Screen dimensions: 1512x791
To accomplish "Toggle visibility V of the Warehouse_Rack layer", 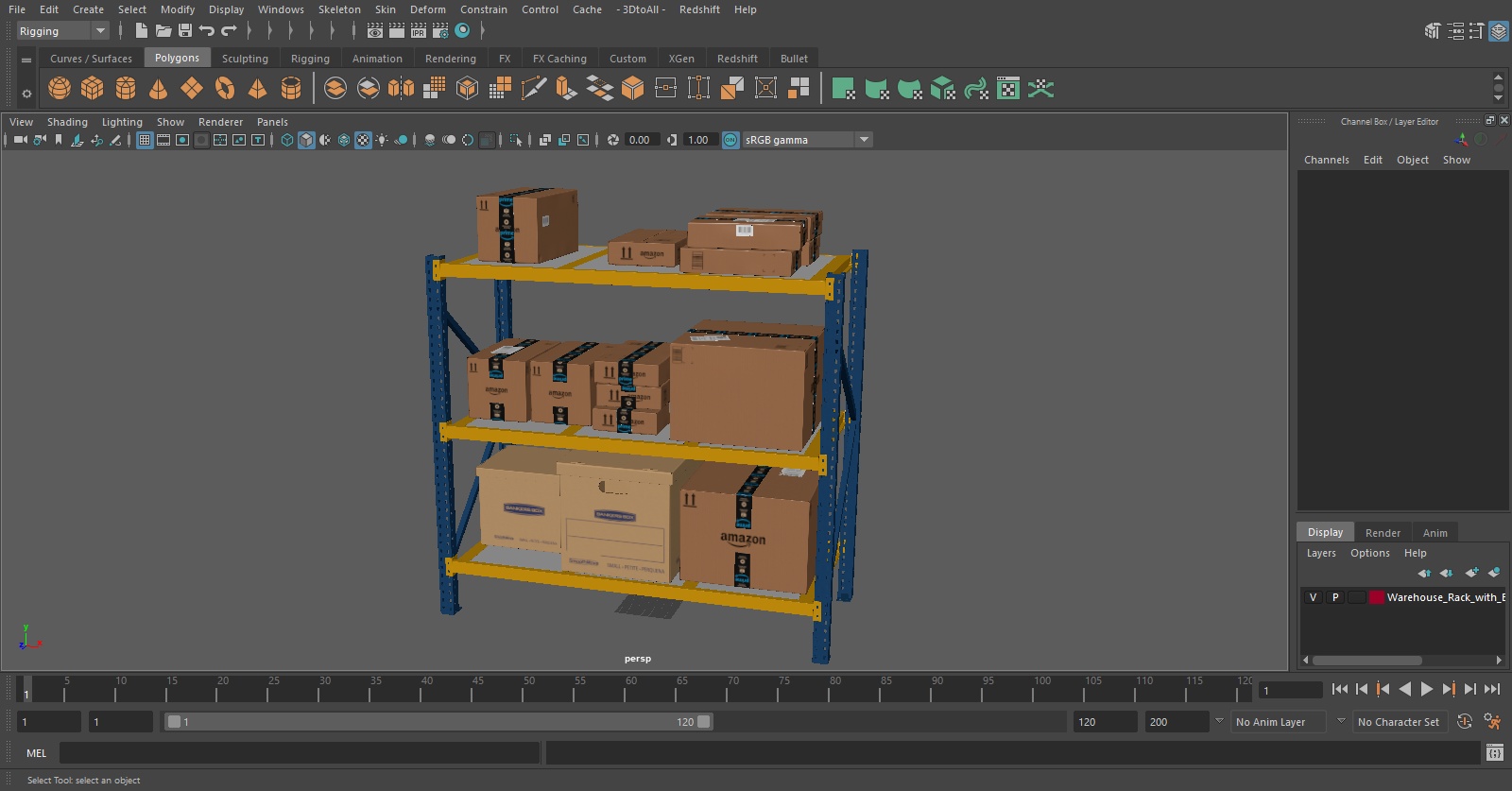I will point(1313,597).
